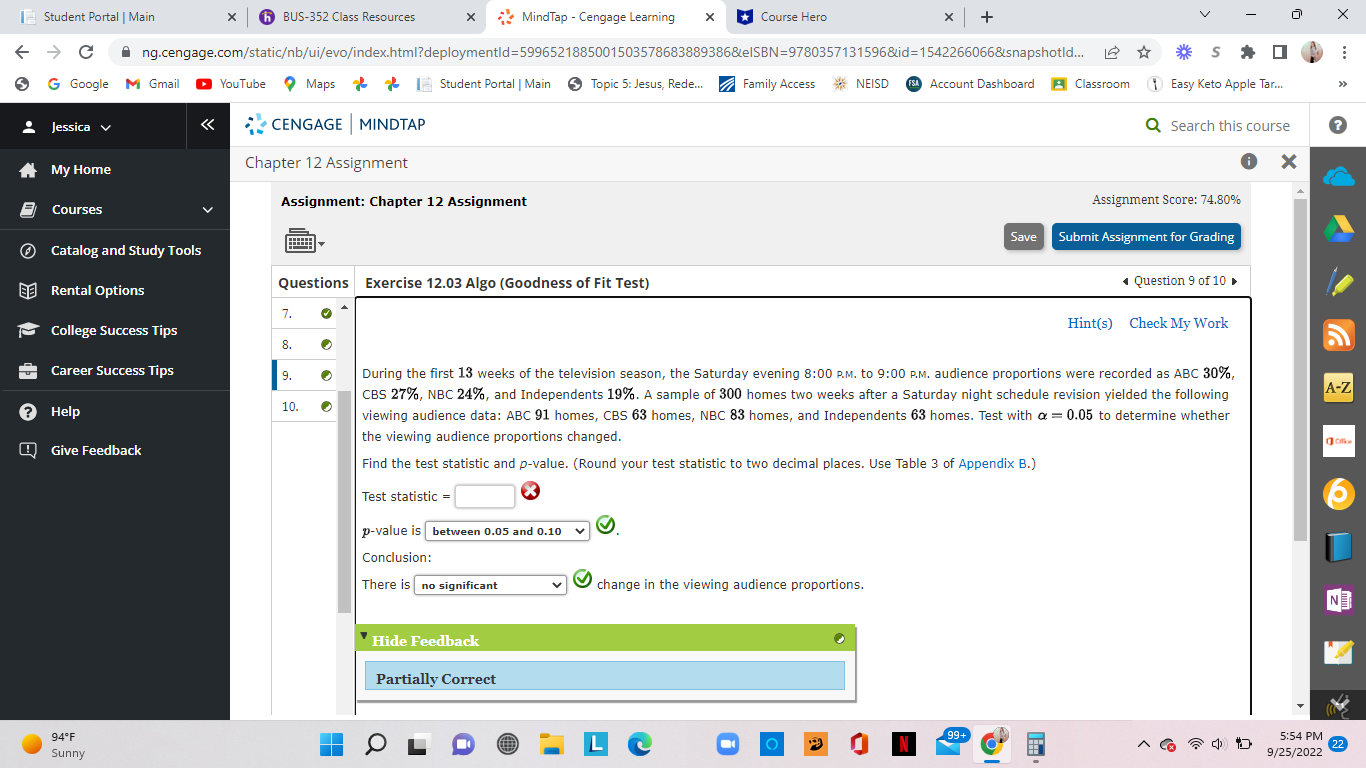1366x768 pixels.
Task: Go to next question arrow
Action: 1234,282
